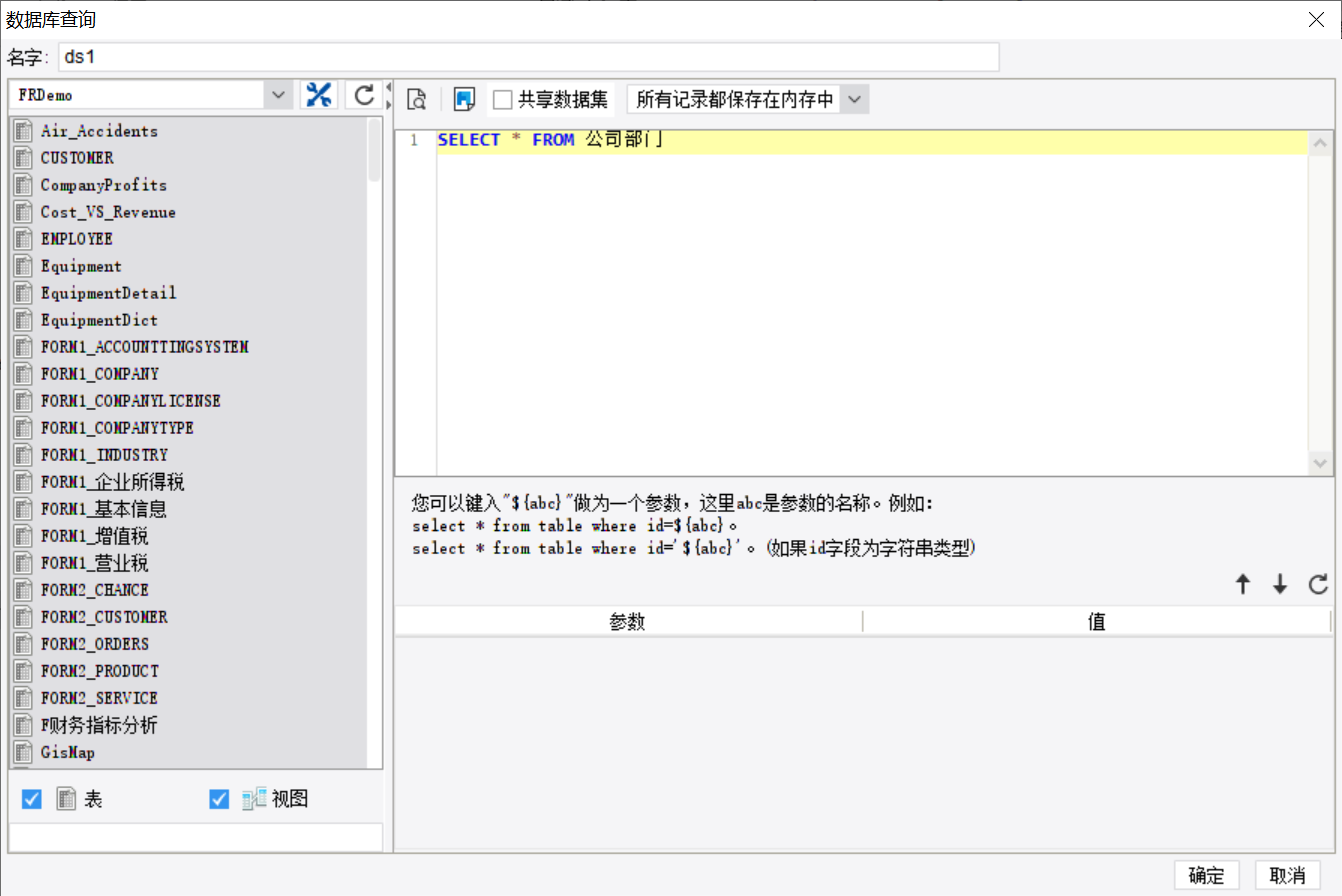The width and height of the screenshot is (1342, 896).
Task: Click the EquipmentDict table icon
Action: point(24,320)
